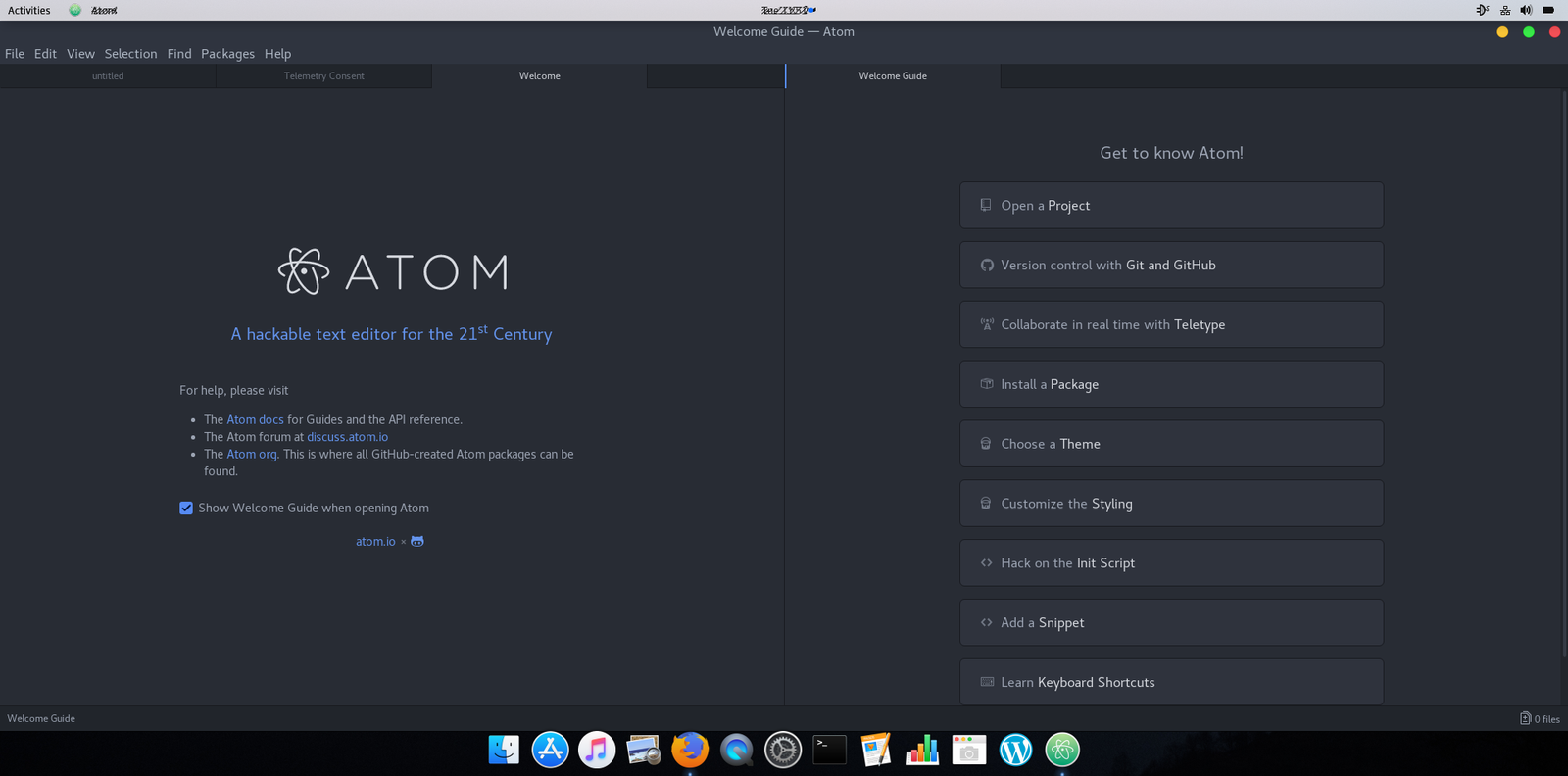The image size is (1568, 776).
Task: Switch to the untitled tab
Action: click(x=108, y=75)
